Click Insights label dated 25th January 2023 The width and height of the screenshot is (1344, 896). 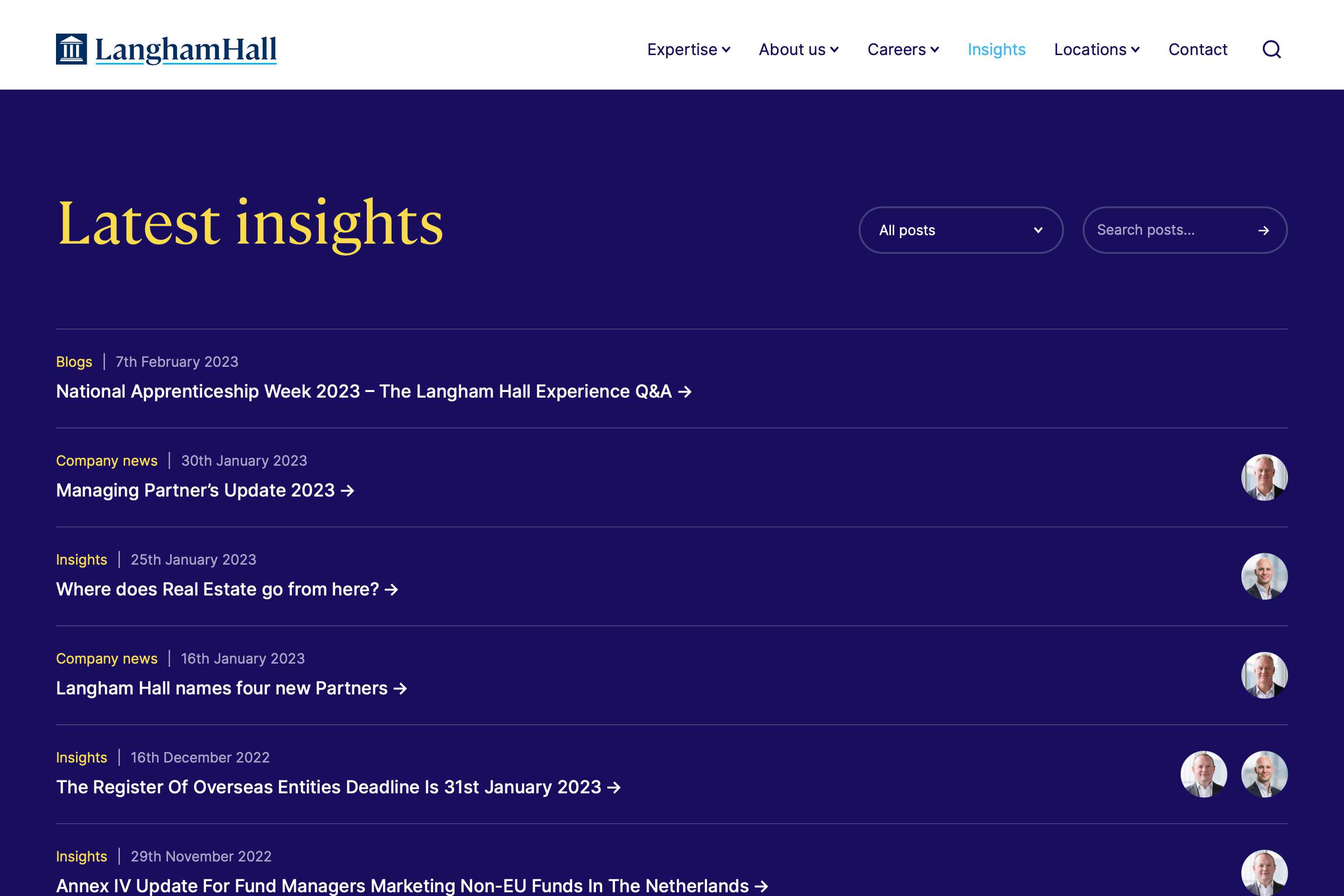(82, 560)
